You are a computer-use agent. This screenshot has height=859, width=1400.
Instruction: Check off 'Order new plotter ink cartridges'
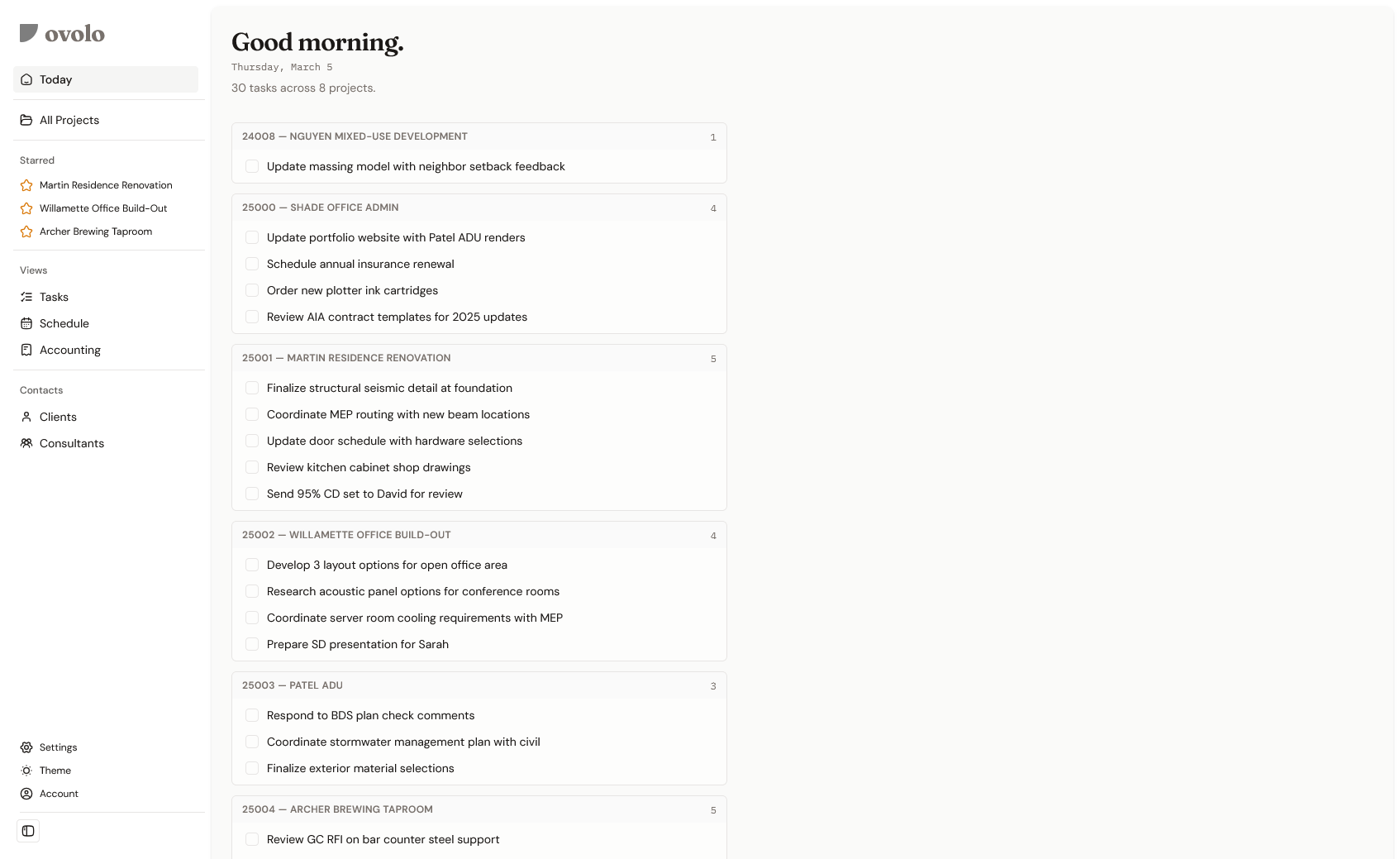coord(252,290)
